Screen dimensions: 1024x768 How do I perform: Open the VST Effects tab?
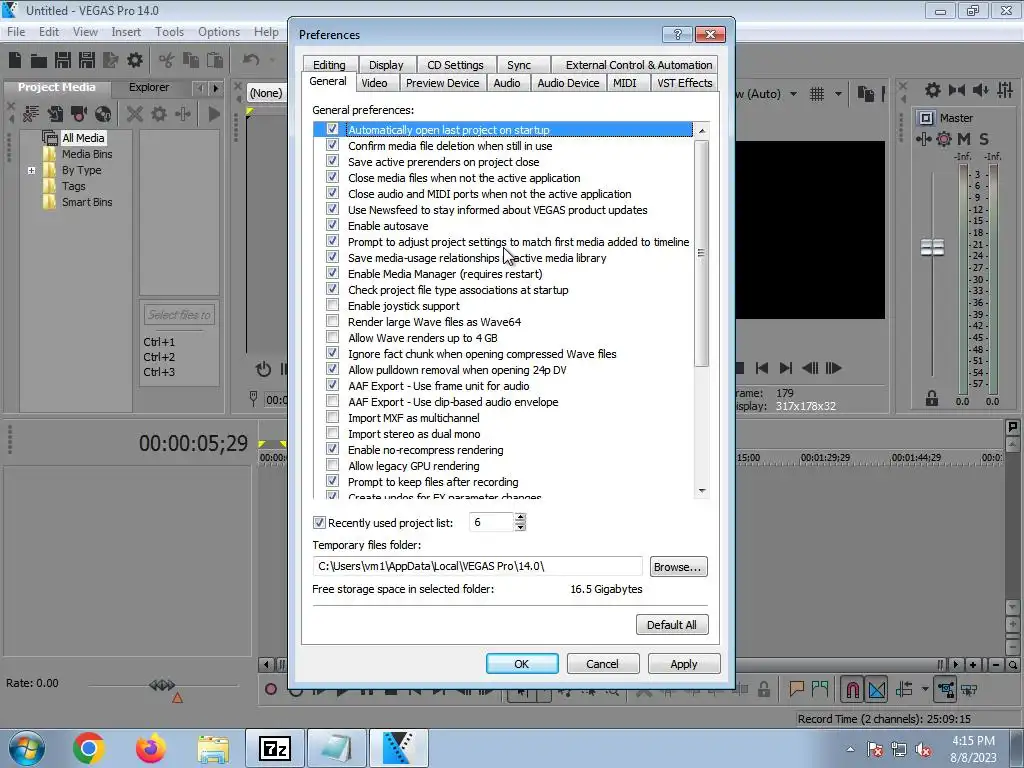684,83
